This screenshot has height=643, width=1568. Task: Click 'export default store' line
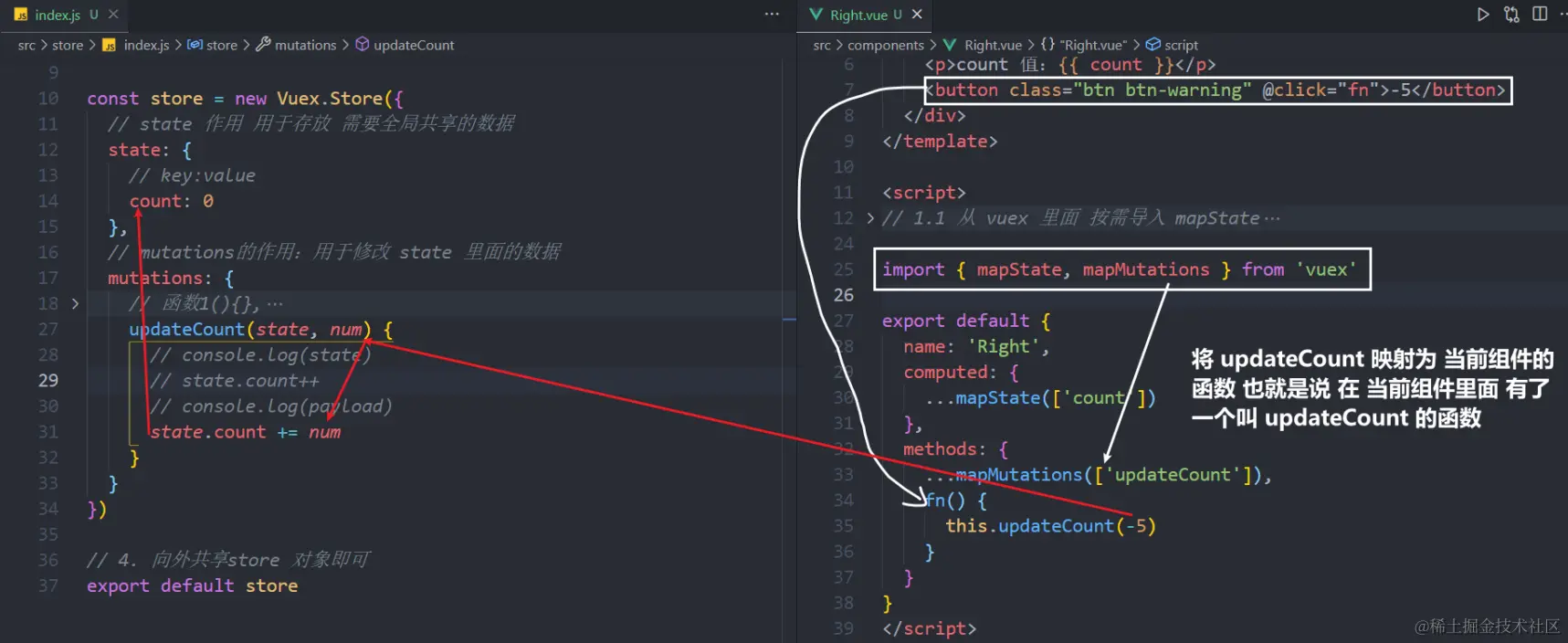(193, 585)
